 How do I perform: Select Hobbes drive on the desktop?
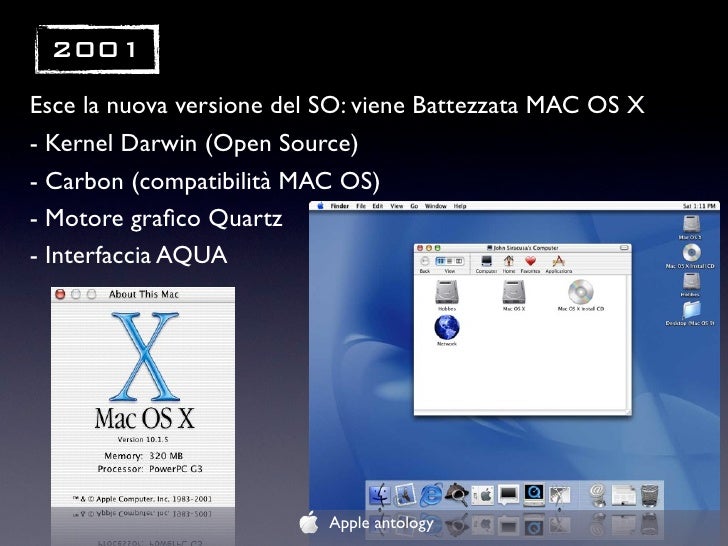coord(690,284)
